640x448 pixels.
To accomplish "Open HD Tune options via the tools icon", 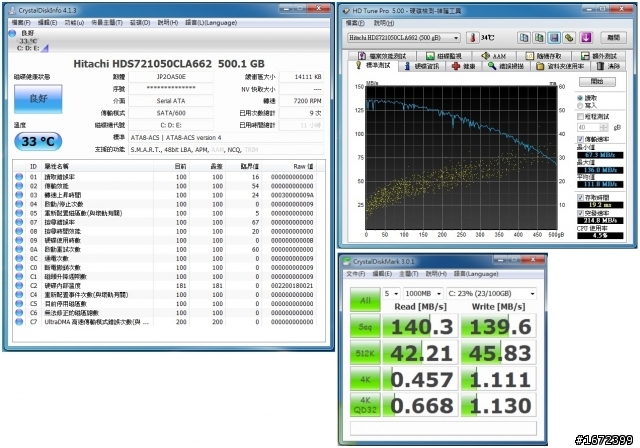I will [569, 38].
